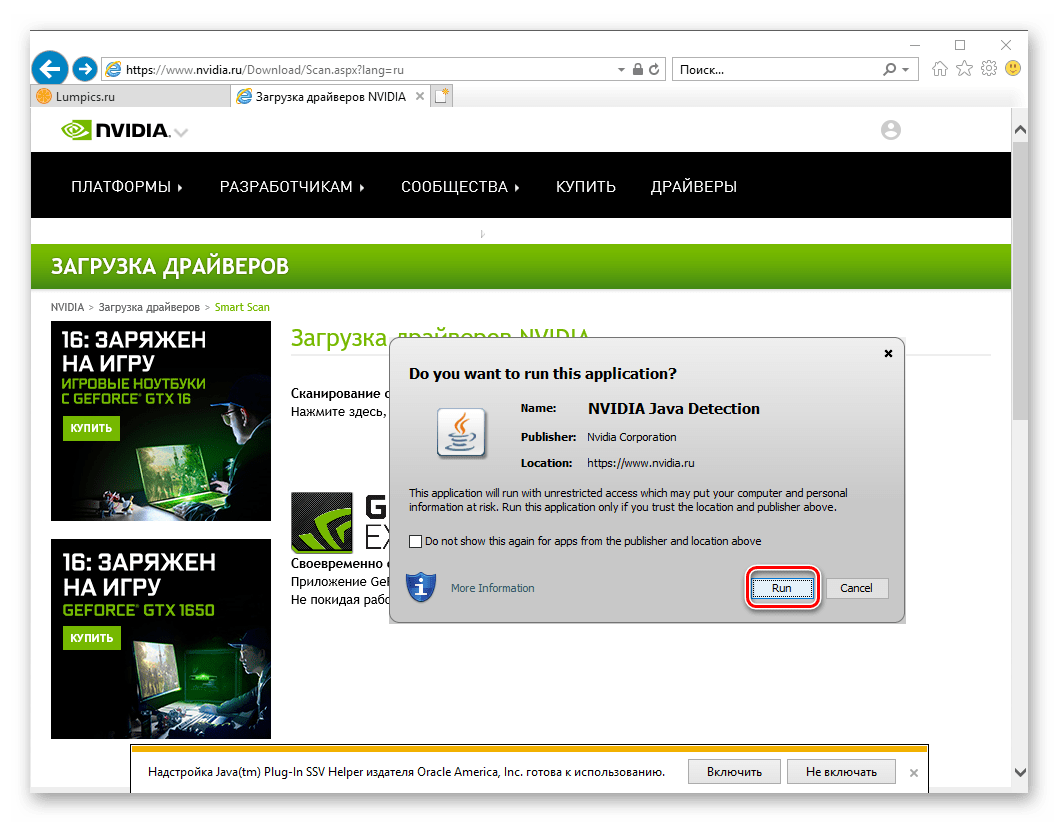Image resolution: width=1058 pixels, height=823 pixels.
Task: Click the blue back navigation arrow
Action: click(x=49, y=68)
